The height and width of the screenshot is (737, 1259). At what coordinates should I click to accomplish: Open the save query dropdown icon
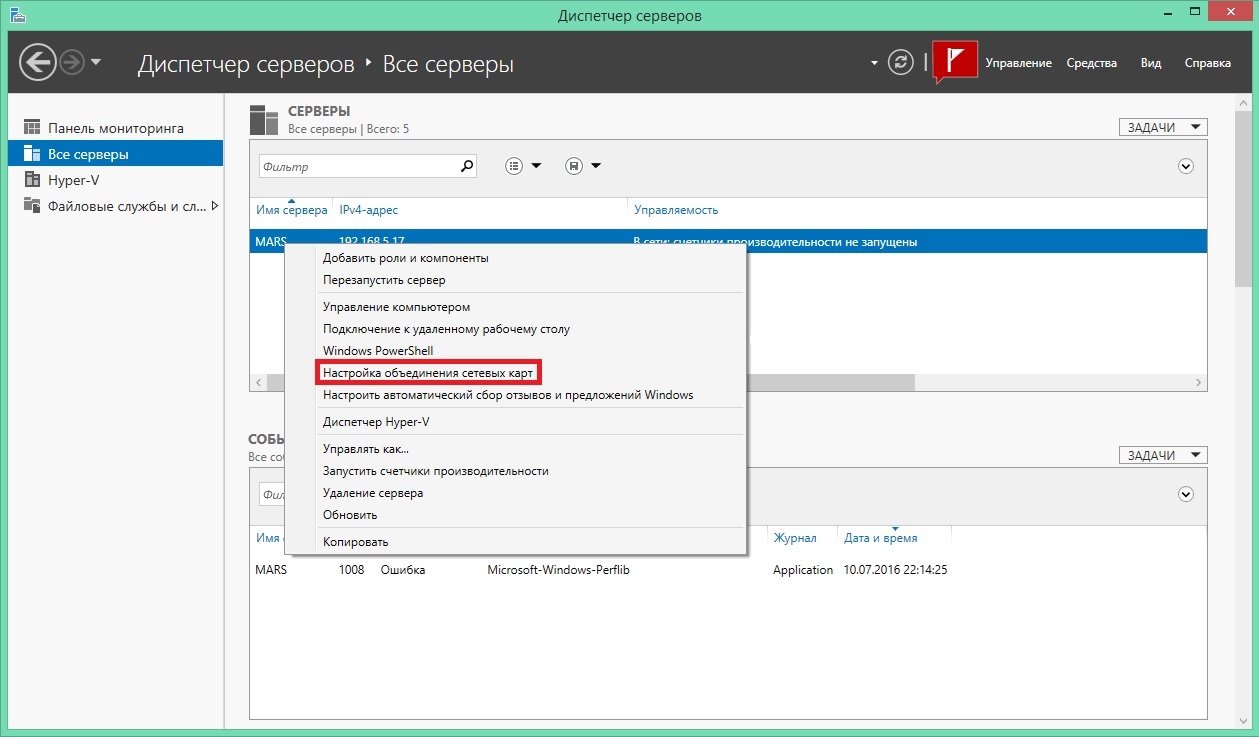(583, 166)
